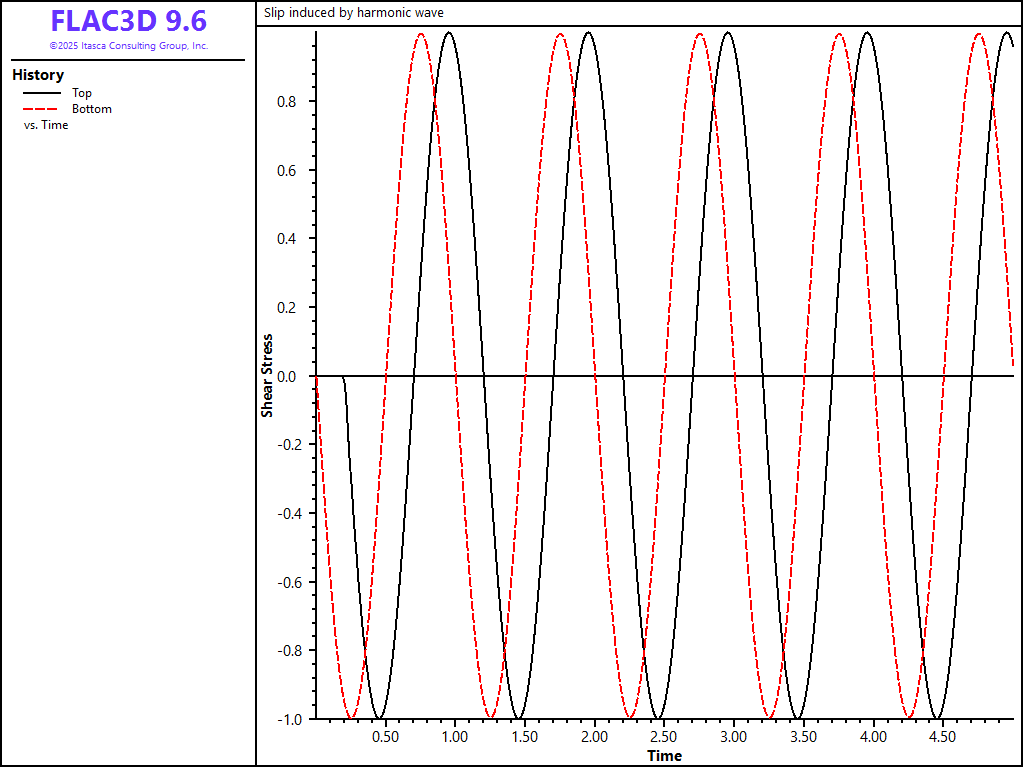This screenshot has height=768, width=1024.
Task: Select the Time x-axis label
Action: point(664,755)
